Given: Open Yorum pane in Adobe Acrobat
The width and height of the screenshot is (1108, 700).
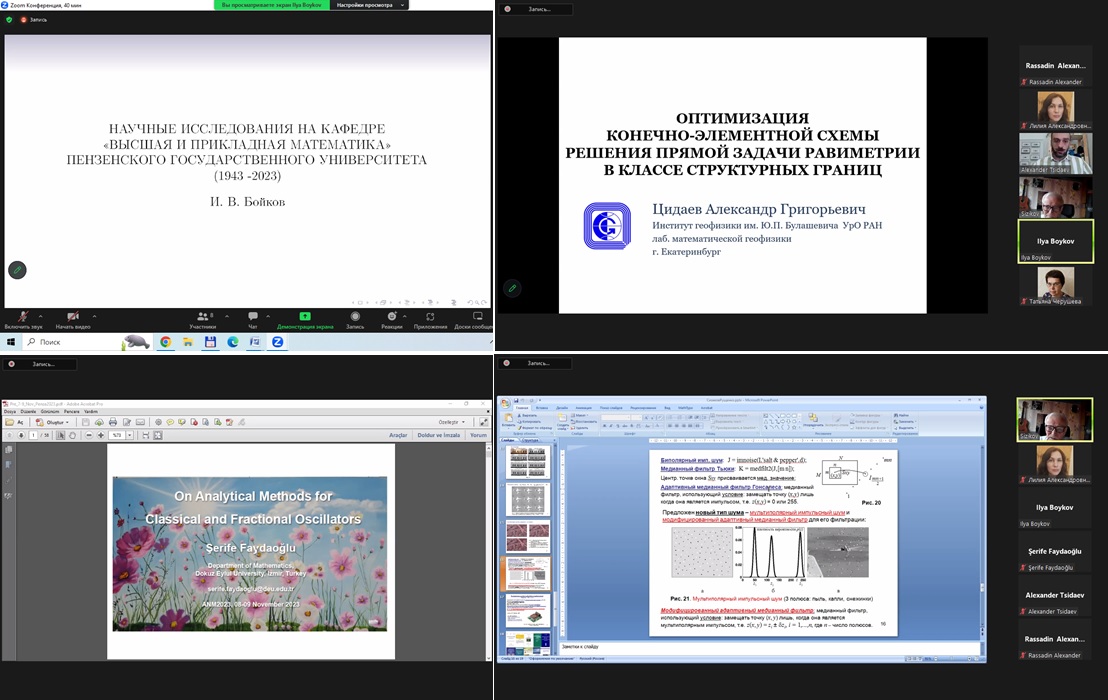Looking at the screenshot, I should 478,435.
